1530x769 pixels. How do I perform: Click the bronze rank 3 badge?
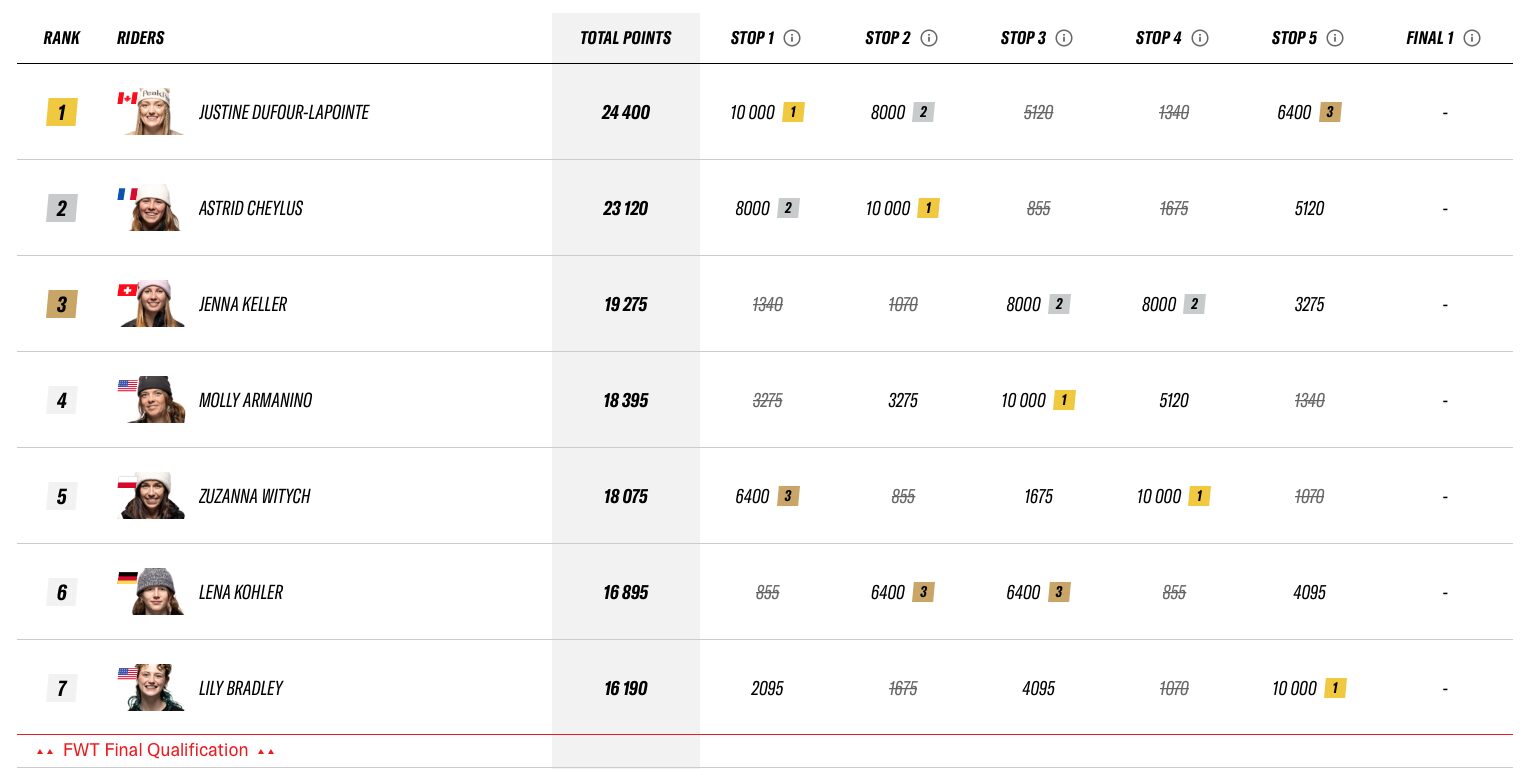[62, 304]
